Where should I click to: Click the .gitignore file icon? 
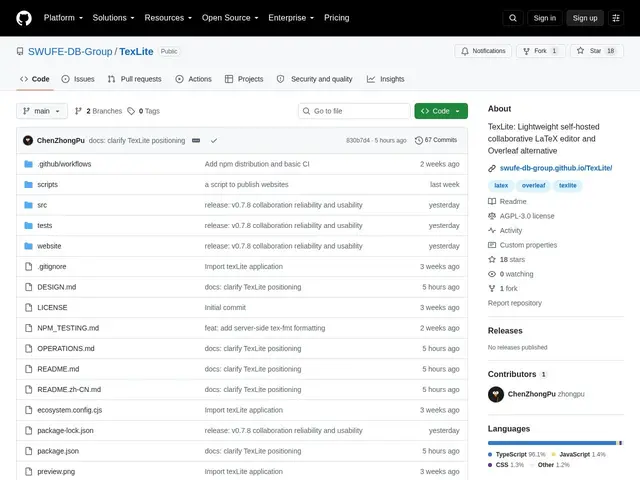(x=28, y=267)
